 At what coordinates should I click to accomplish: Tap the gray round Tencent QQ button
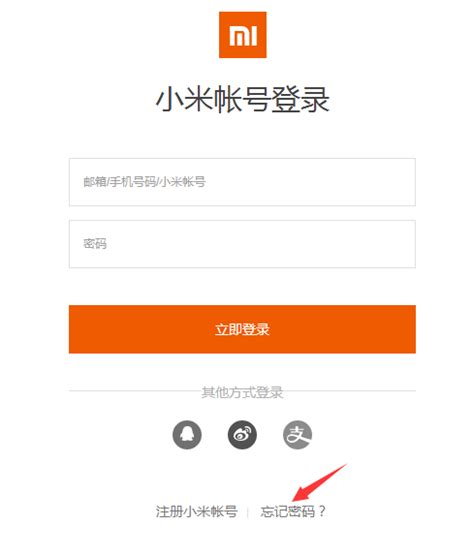tap(187, 435)
